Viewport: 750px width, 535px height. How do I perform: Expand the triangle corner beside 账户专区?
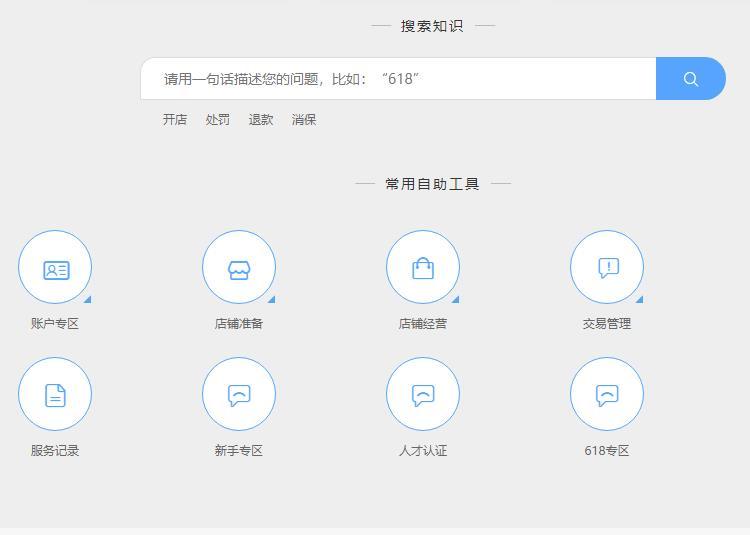(x=88, y=300)
